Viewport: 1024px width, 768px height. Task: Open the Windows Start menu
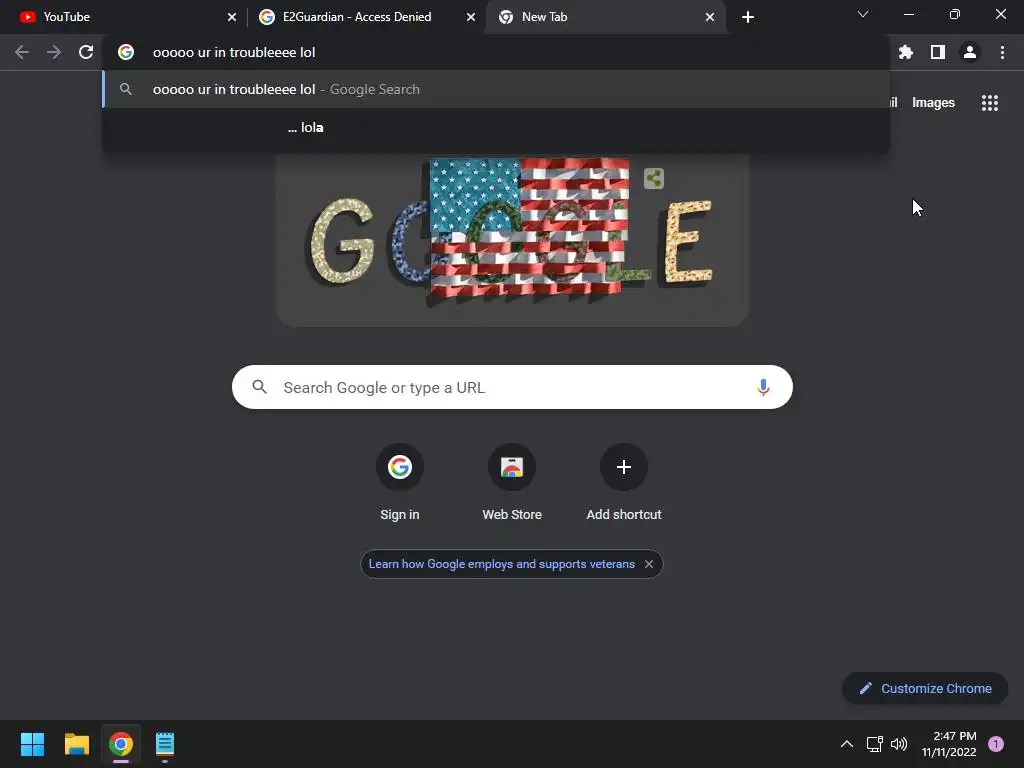click(32, 744)
